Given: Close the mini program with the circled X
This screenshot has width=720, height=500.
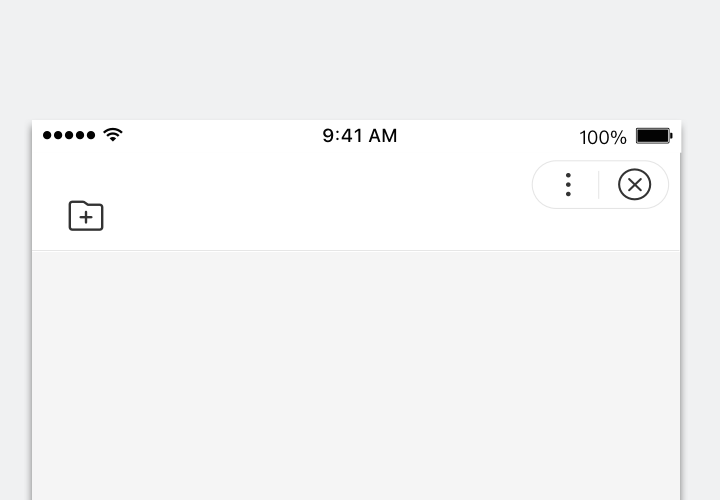Looking at the screenshot, I should pos(634,185).
